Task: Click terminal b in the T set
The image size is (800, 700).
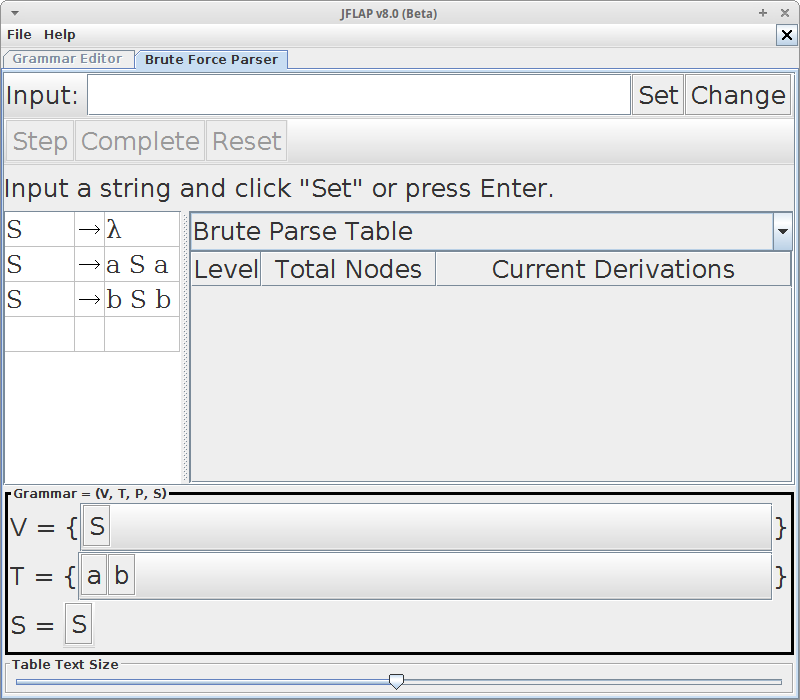Action: [x=121, y=576]
